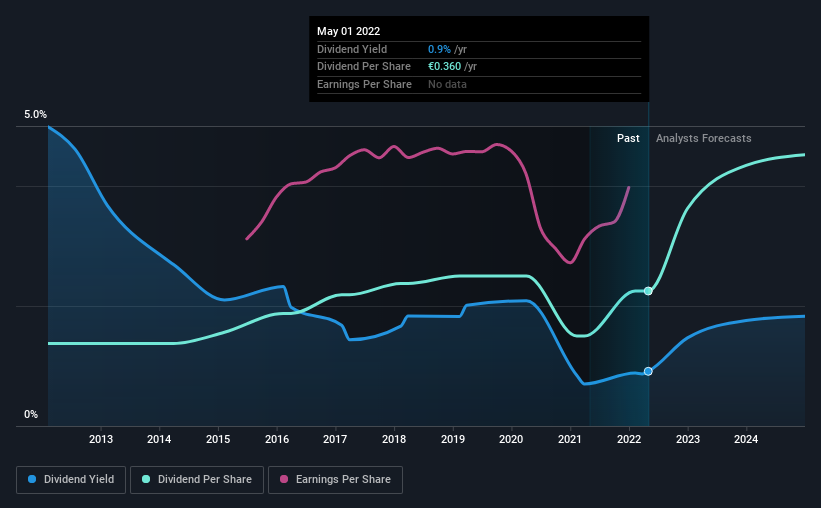Click the 2024 x-axis year label
The image size is (821, 508).
746,439
